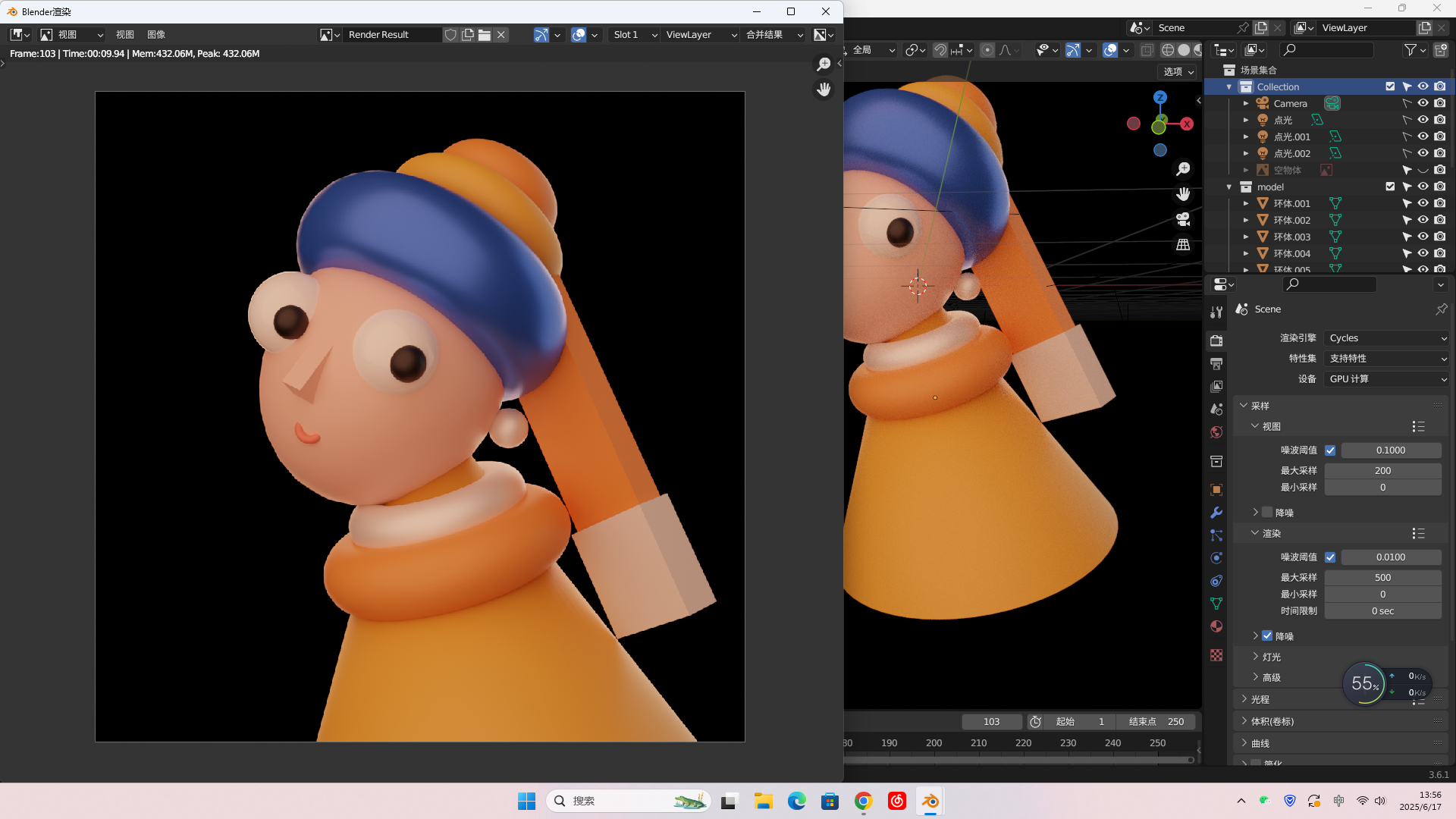Uncheck the Collection exclude checkbox

click(1390, 86)
